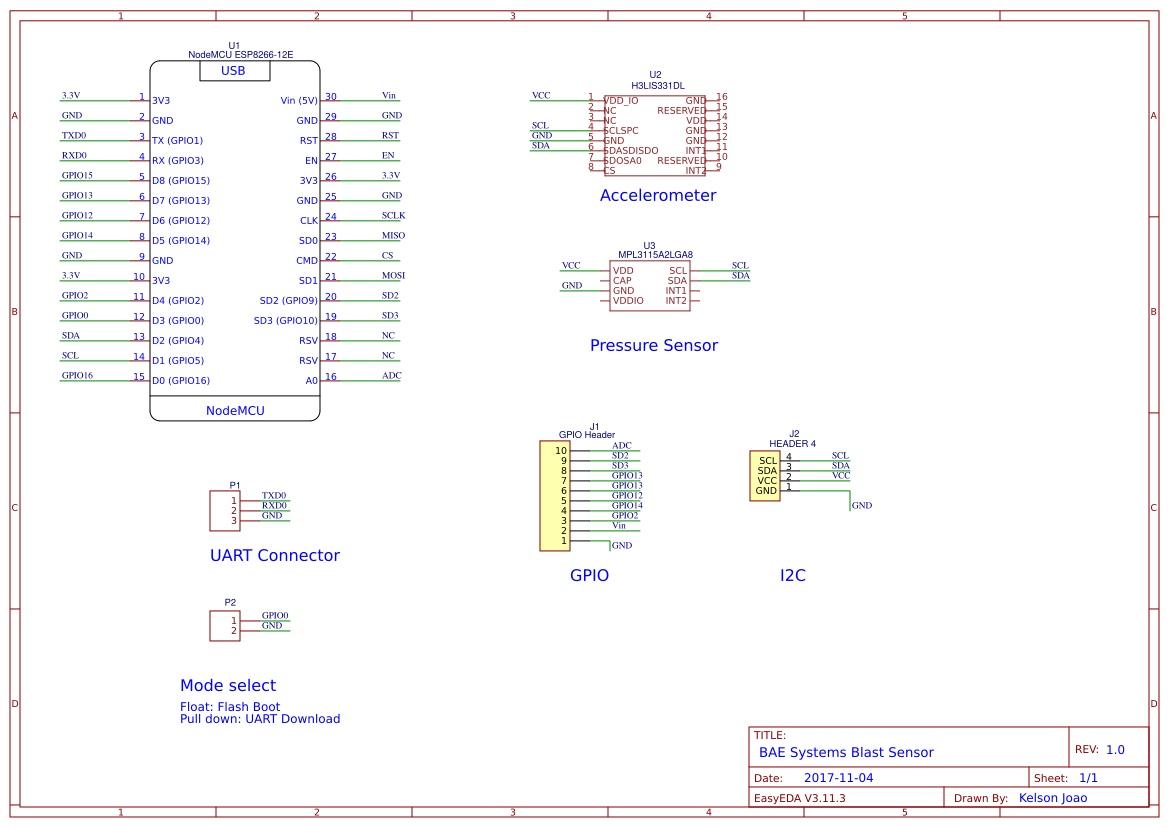Click the SDA net label near J2
Screen dimensions: 1169x827
point(840,465)
